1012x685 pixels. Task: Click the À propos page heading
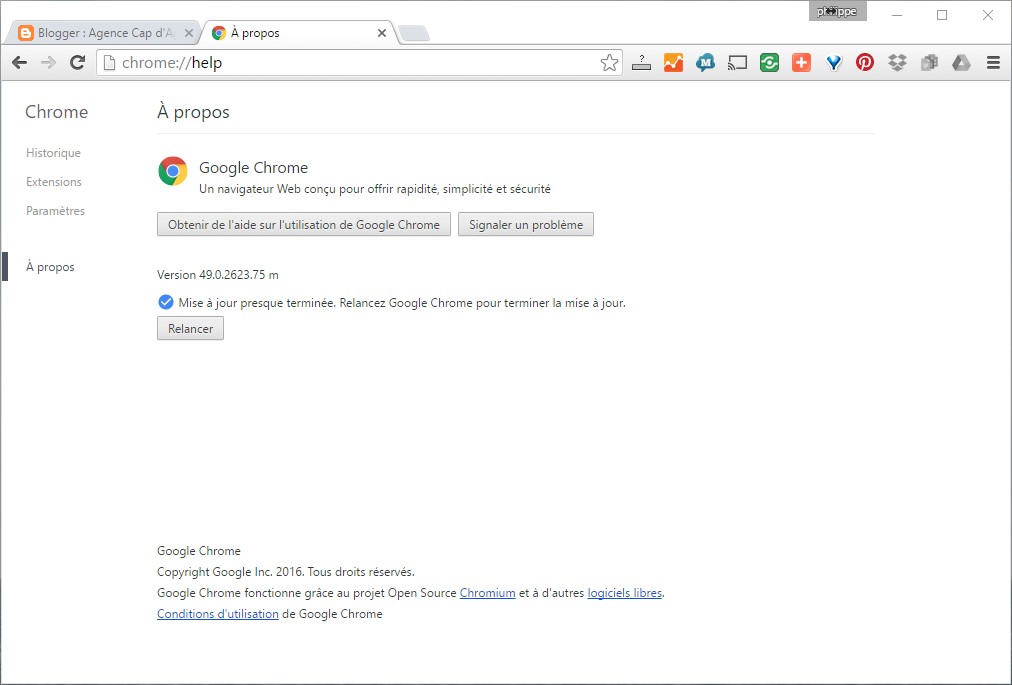point(193,112)
